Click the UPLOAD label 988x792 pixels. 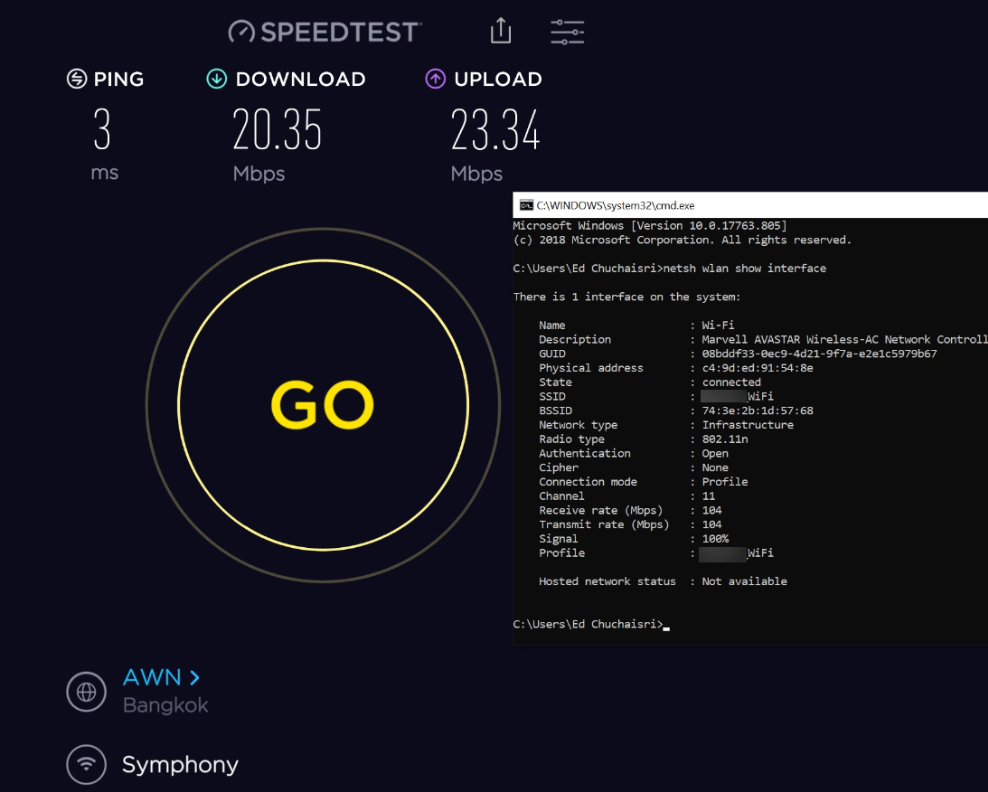tap(498, 79)
